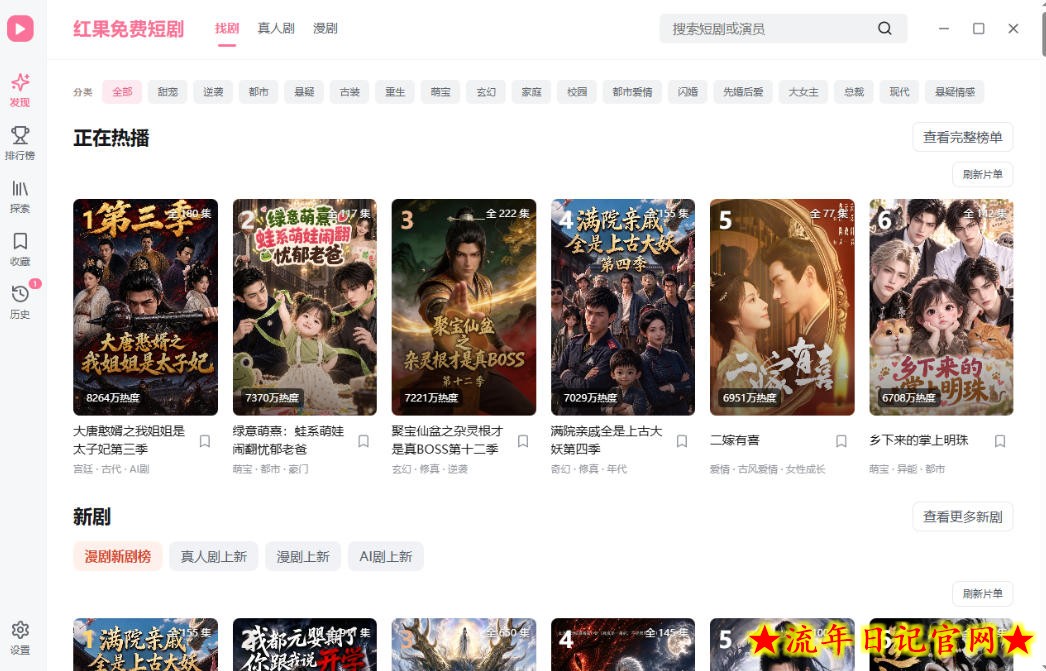
Task: Click the 查看完整榜单 button
Action: coord(963,137)
